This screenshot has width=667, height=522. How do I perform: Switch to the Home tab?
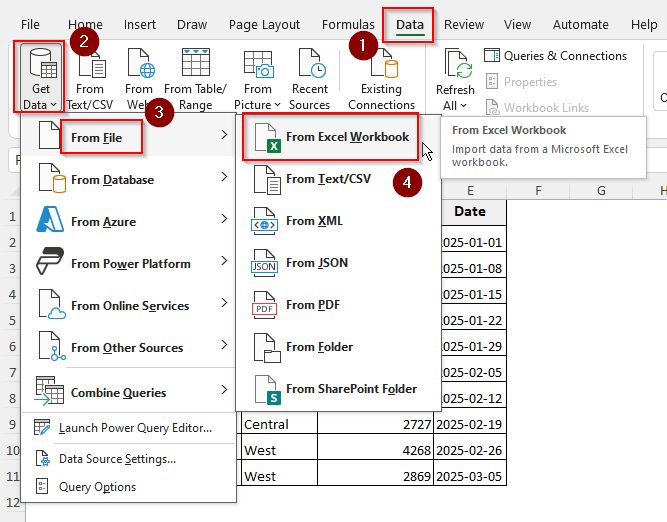(x=85, y=25)
